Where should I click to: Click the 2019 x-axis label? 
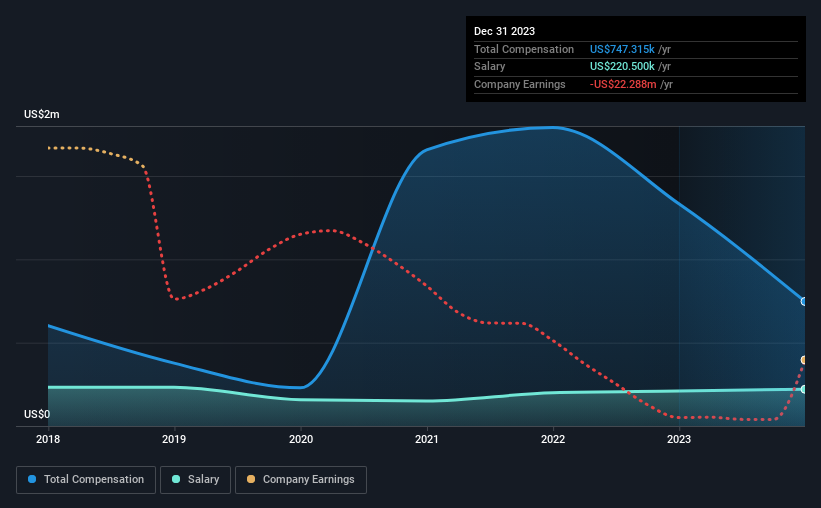click(x=174, y=439)
